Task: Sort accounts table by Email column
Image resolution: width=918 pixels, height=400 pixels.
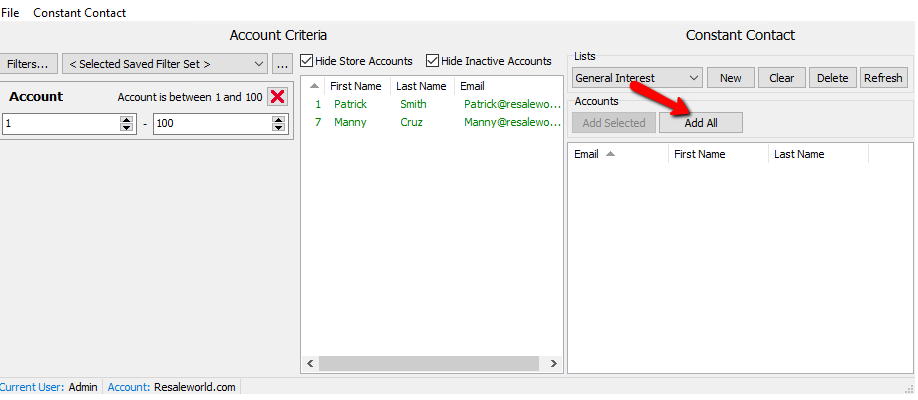Action: click(507, 86)
